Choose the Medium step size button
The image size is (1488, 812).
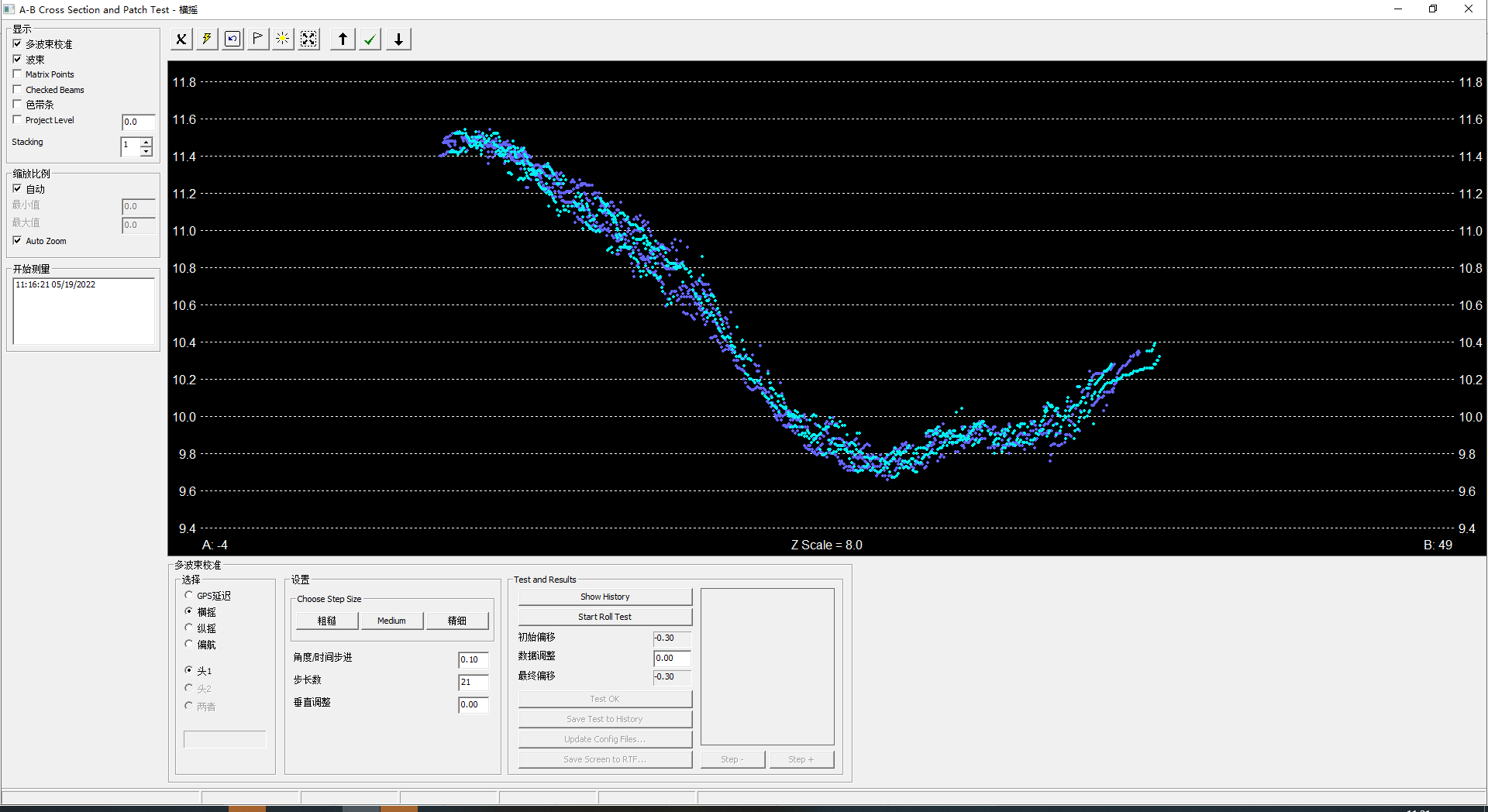(x=391, y=621)
